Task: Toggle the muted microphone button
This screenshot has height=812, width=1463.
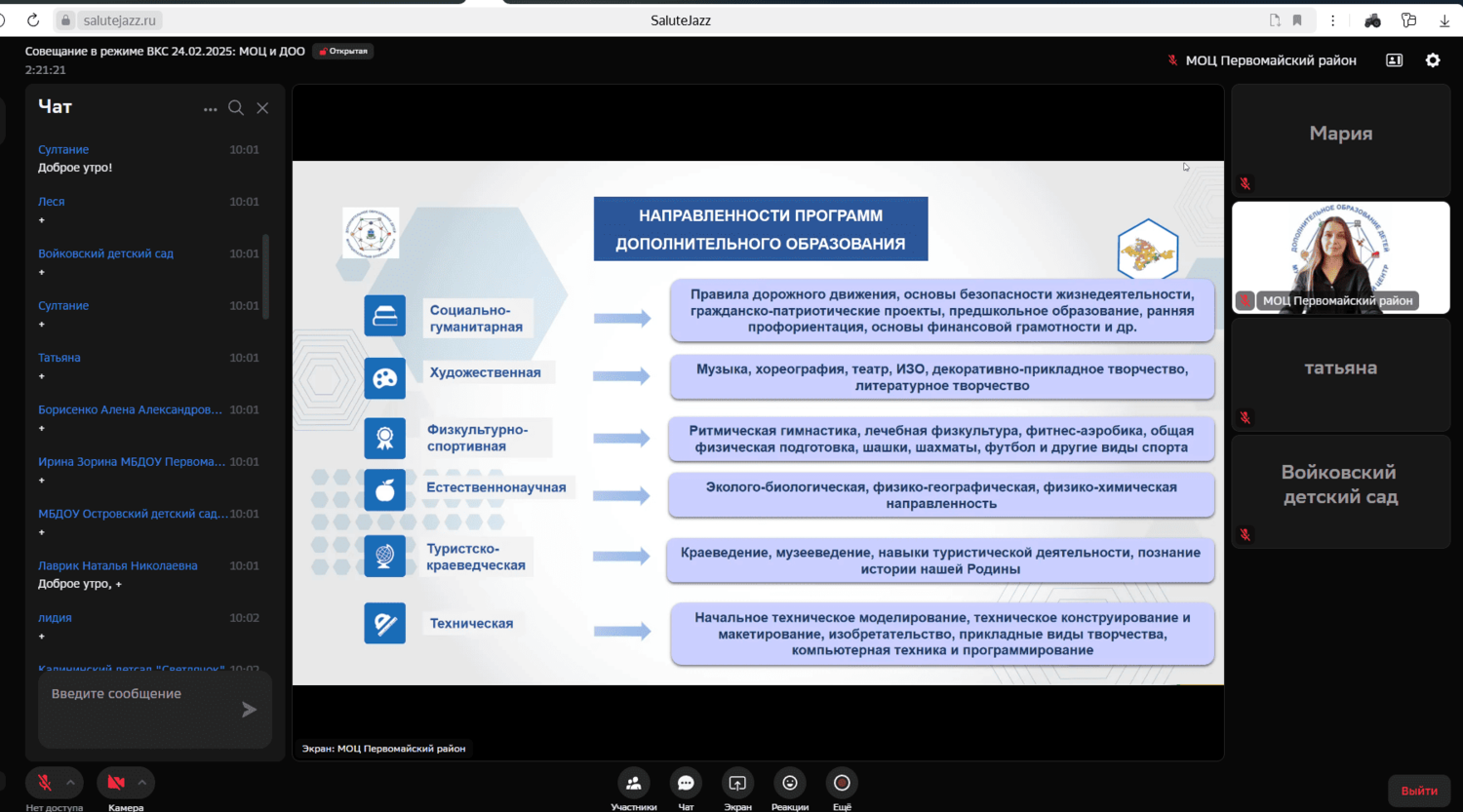Action: [45, 783]
